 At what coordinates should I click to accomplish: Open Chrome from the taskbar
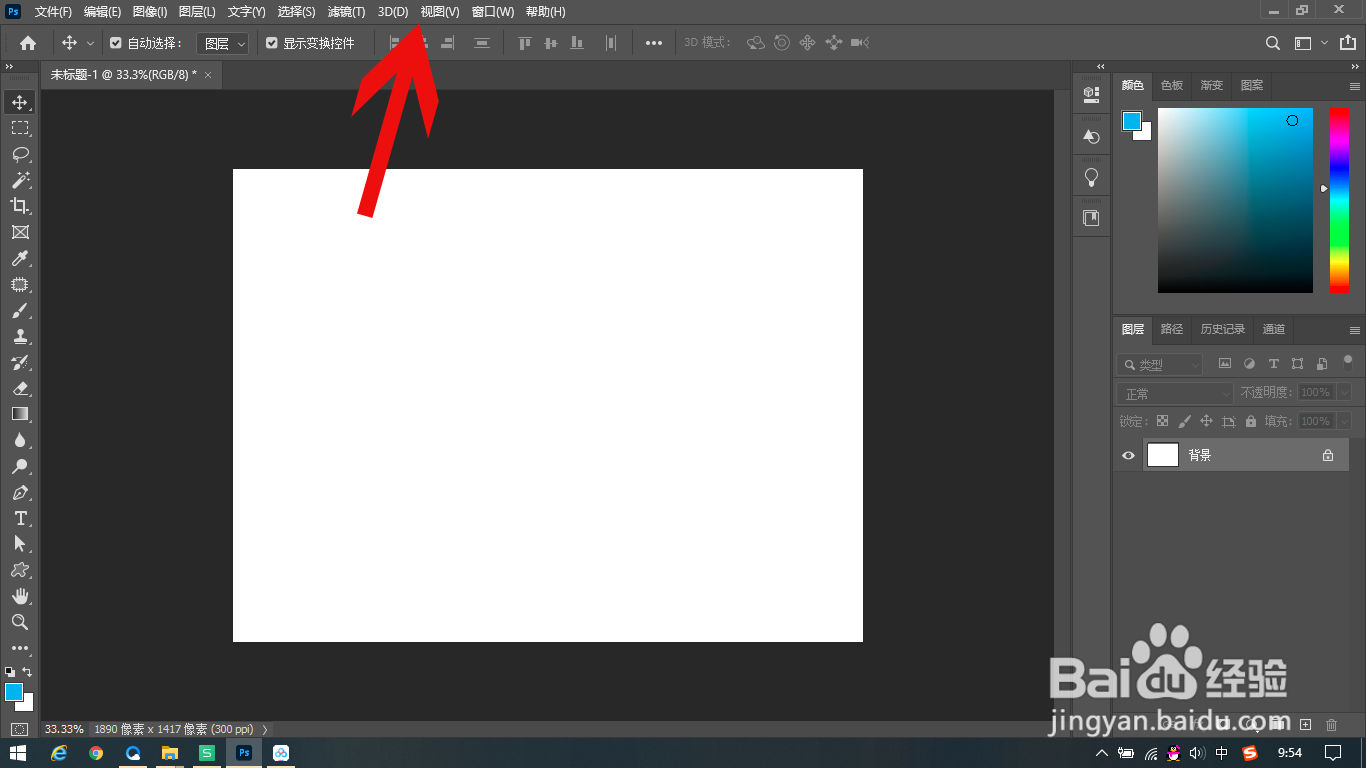click(96, 753)
